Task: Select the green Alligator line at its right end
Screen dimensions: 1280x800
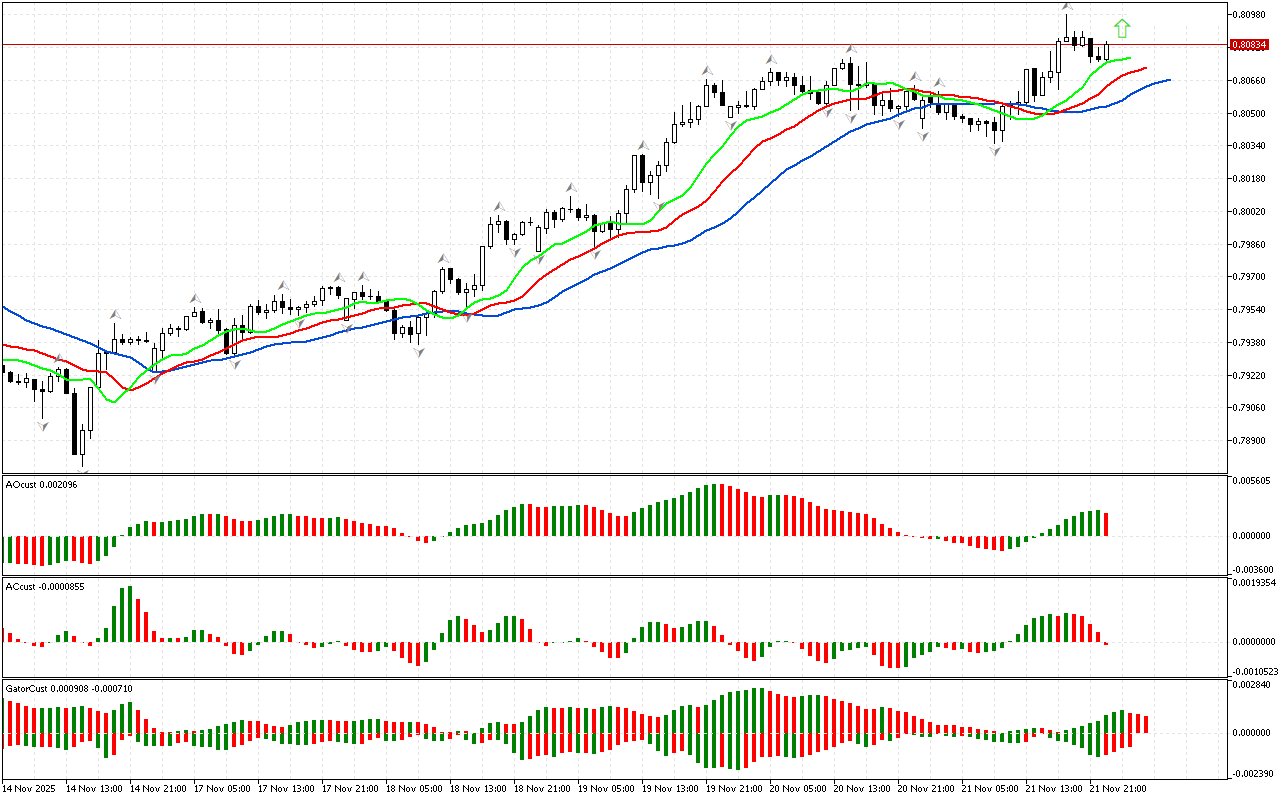Action: (x=1128, y=58)
